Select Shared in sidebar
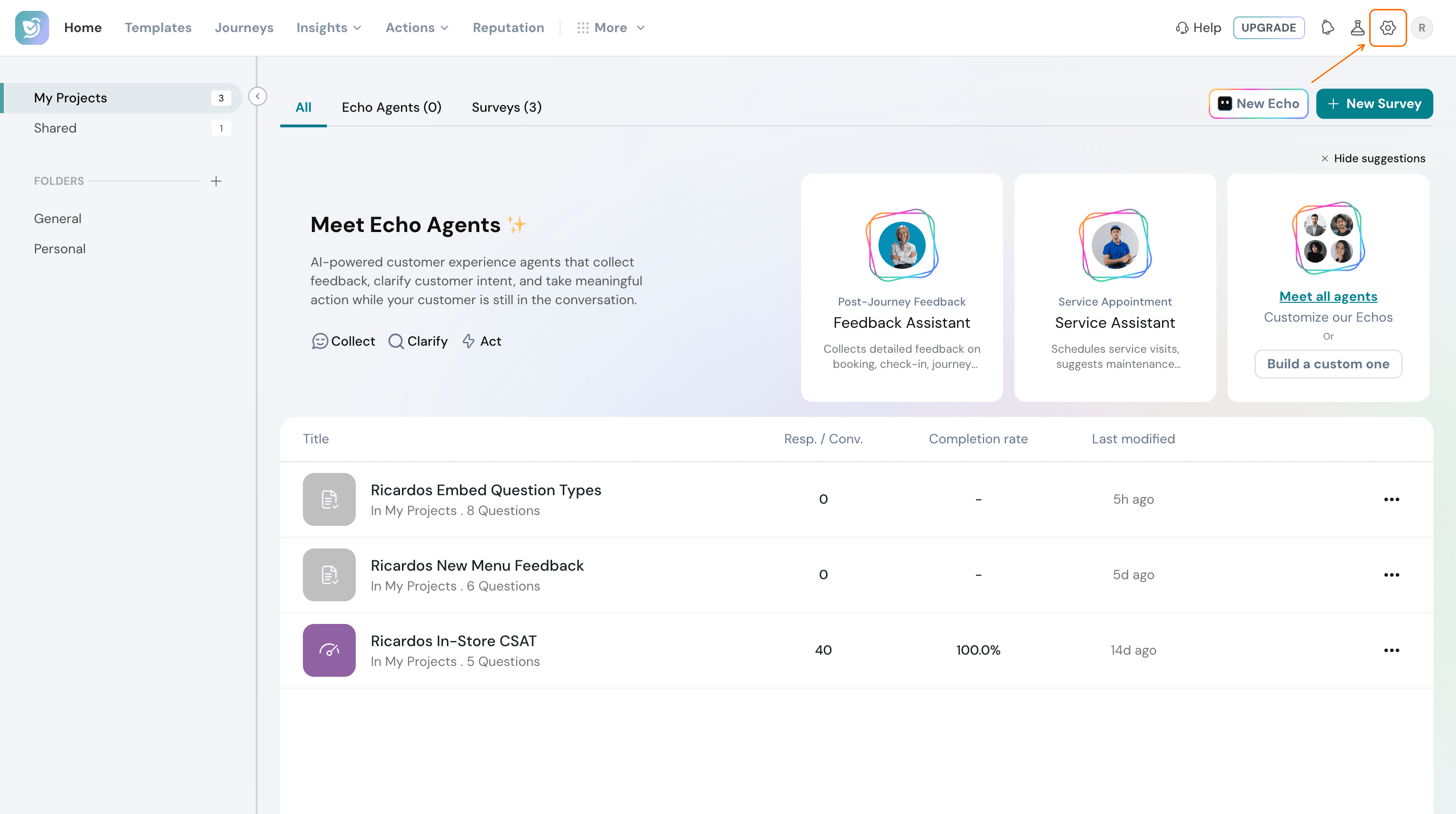The width and height of the screenshot is (1456, 814). point(121,128)
